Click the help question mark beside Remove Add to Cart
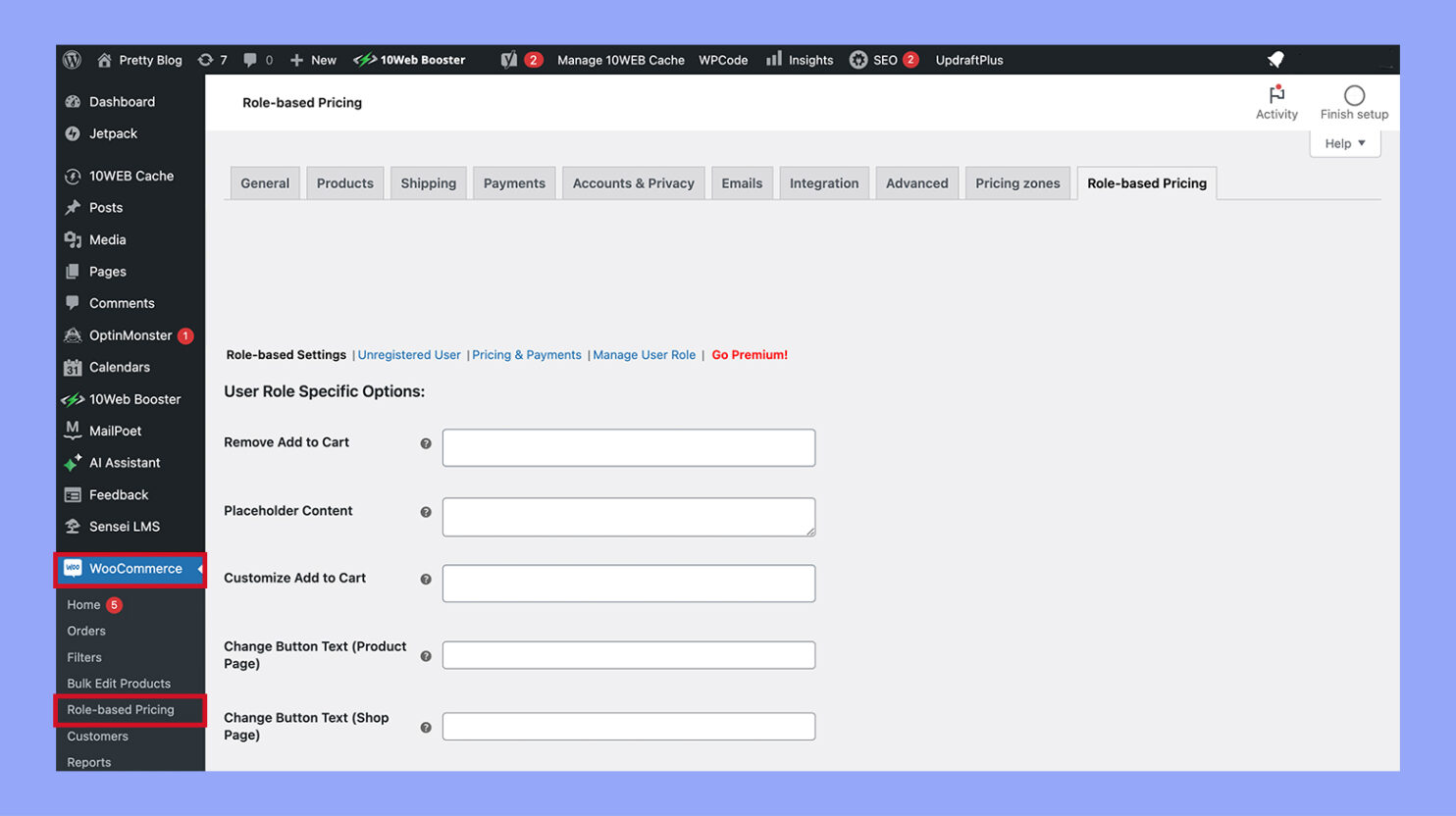Viewport: 1456px width, 816px height. [x=426, y=443]
